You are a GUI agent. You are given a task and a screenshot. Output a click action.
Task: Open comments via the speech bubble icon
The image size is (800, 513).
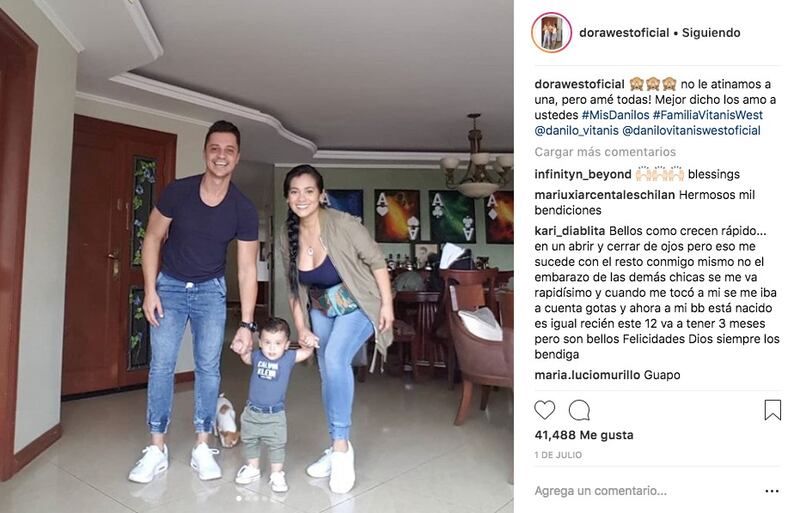coord(579,410)
